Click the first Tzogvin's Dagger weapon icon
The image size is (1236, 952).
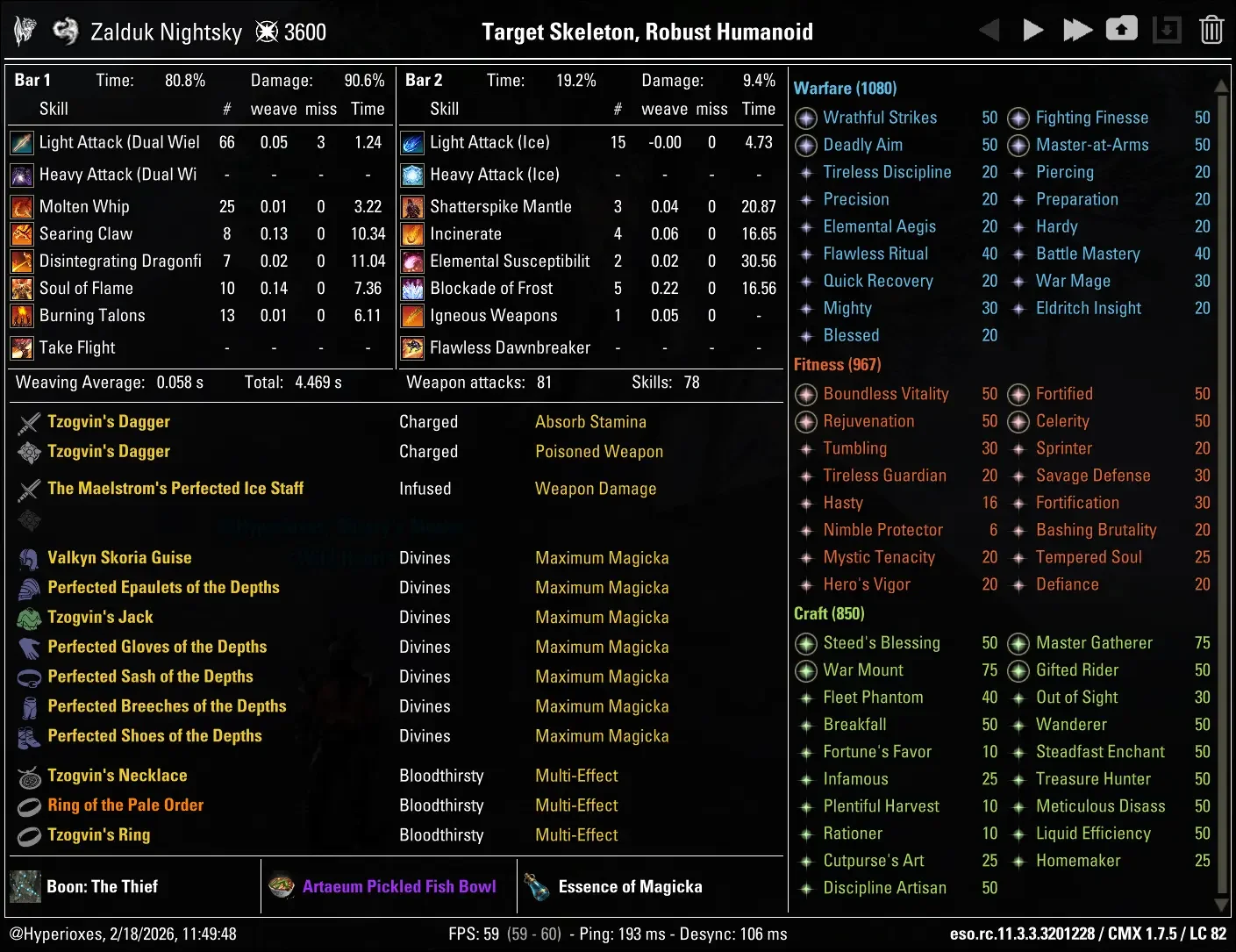[29, 422]
